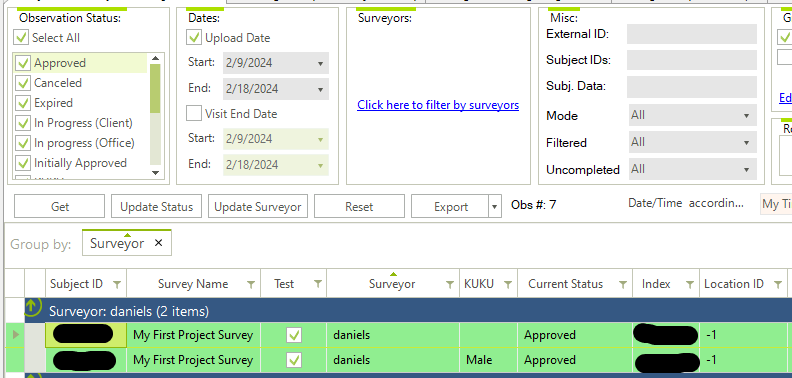Open filter for KUKU column
This screenshot has width=792, height=378.
click(508, 285)
